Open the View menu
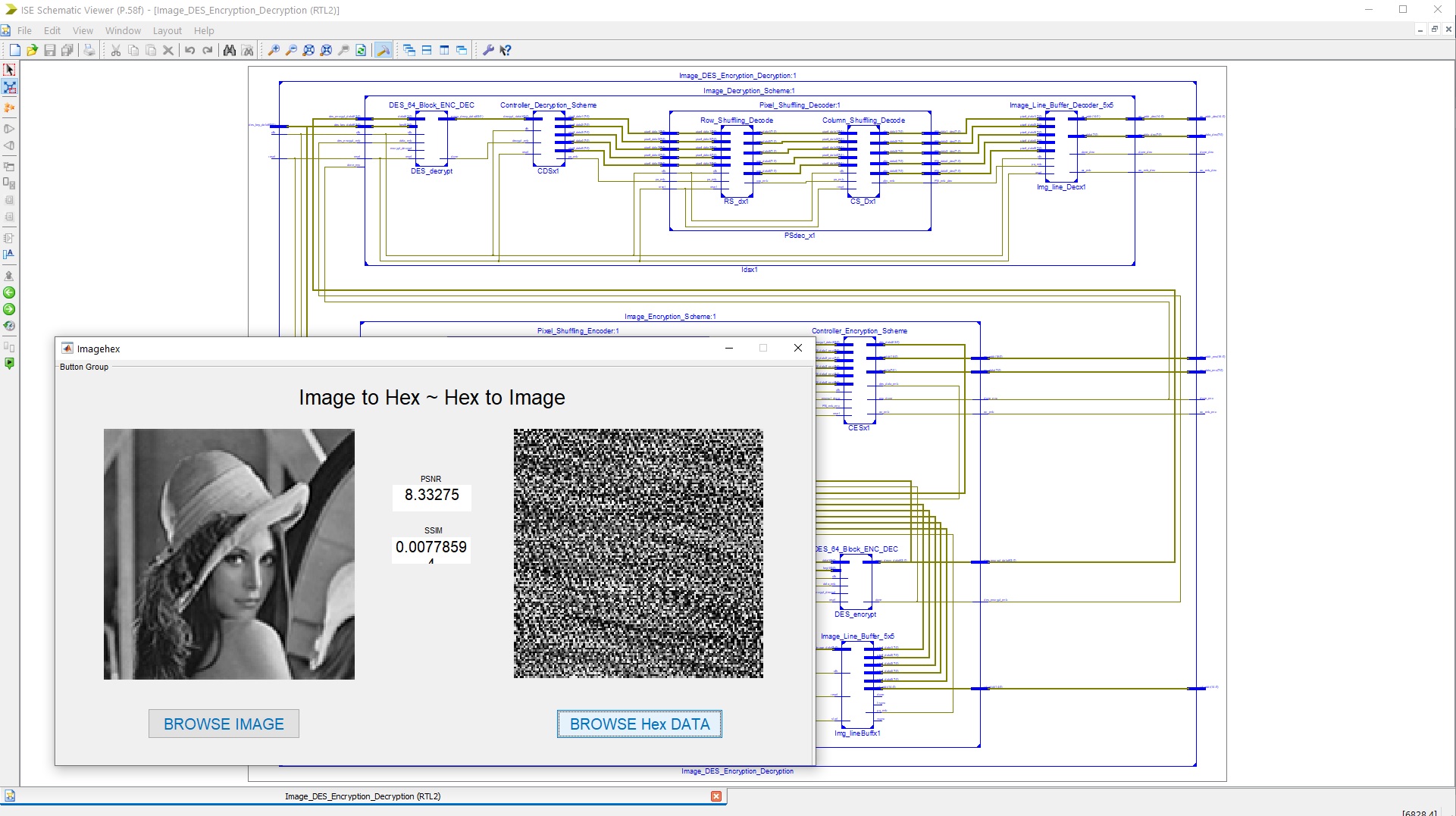The image size is (1456, 816). (83, 30)
